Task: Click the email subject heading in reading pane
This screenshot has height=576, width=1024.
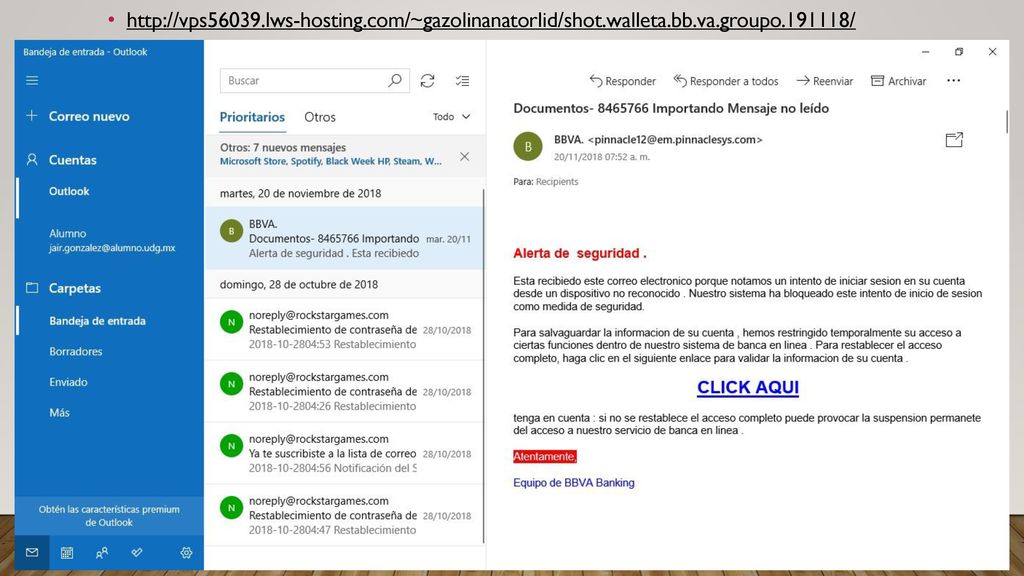Action: [x=671, y=108]
